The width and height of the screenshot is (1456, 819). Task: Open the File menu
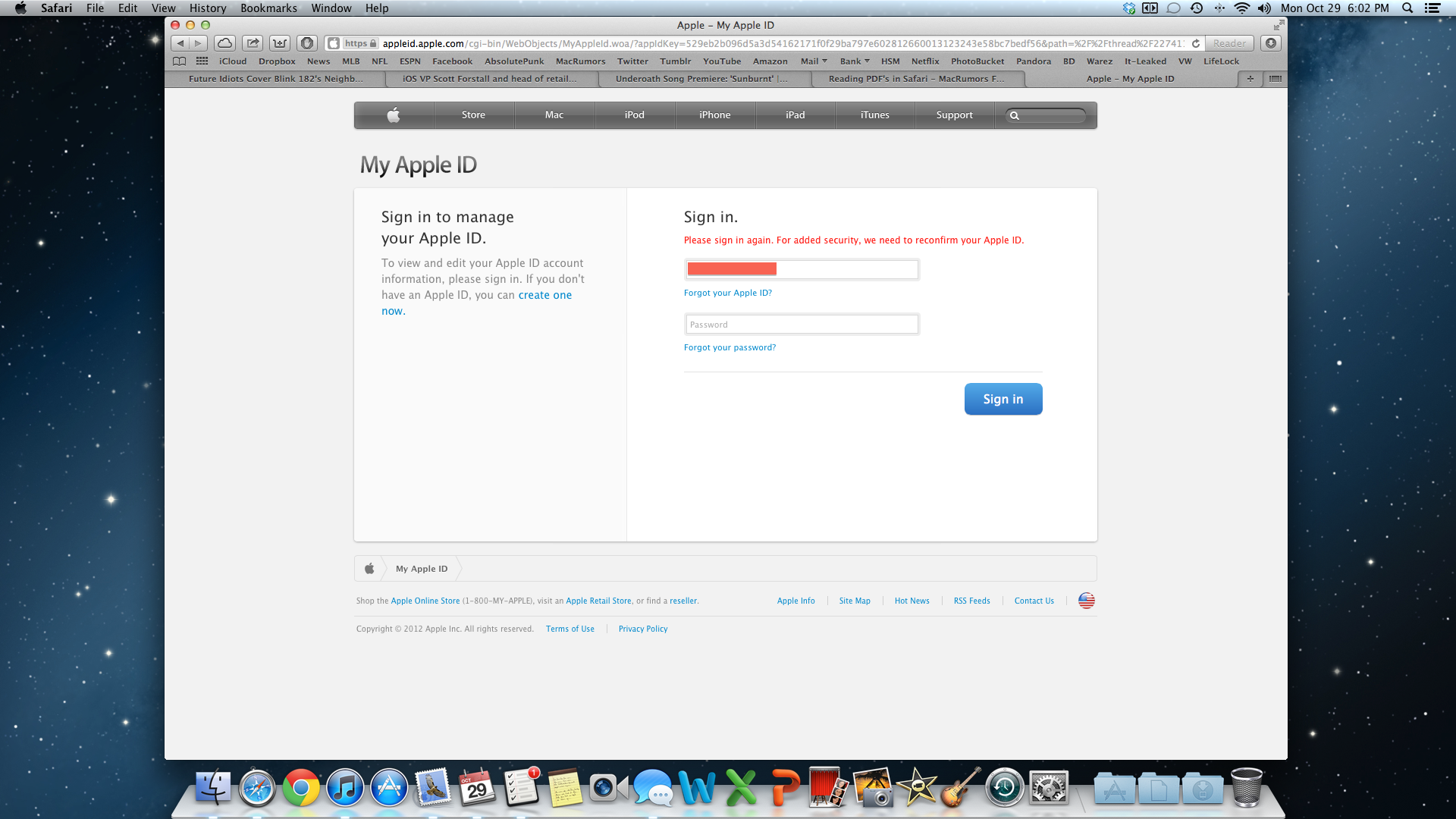point(95,8)
